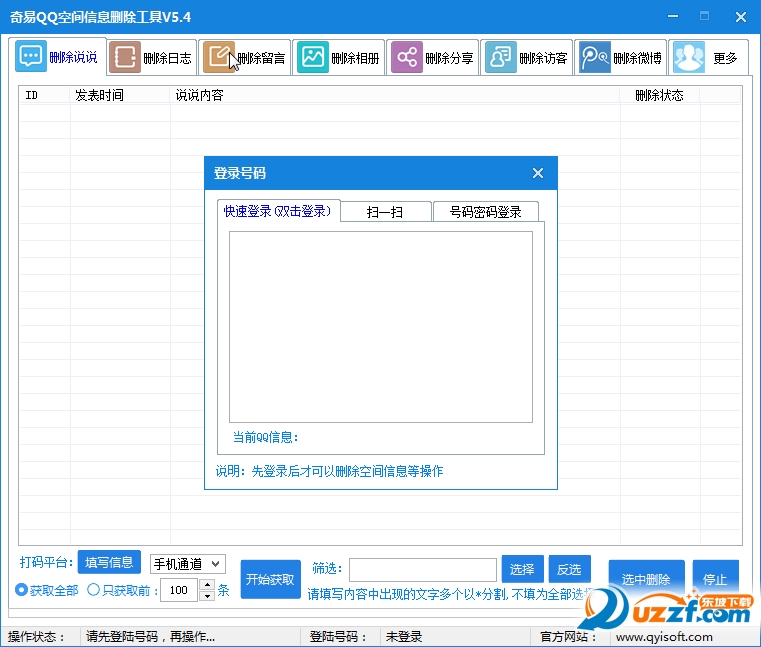Click the 填写信息 button

coord(109,562)
